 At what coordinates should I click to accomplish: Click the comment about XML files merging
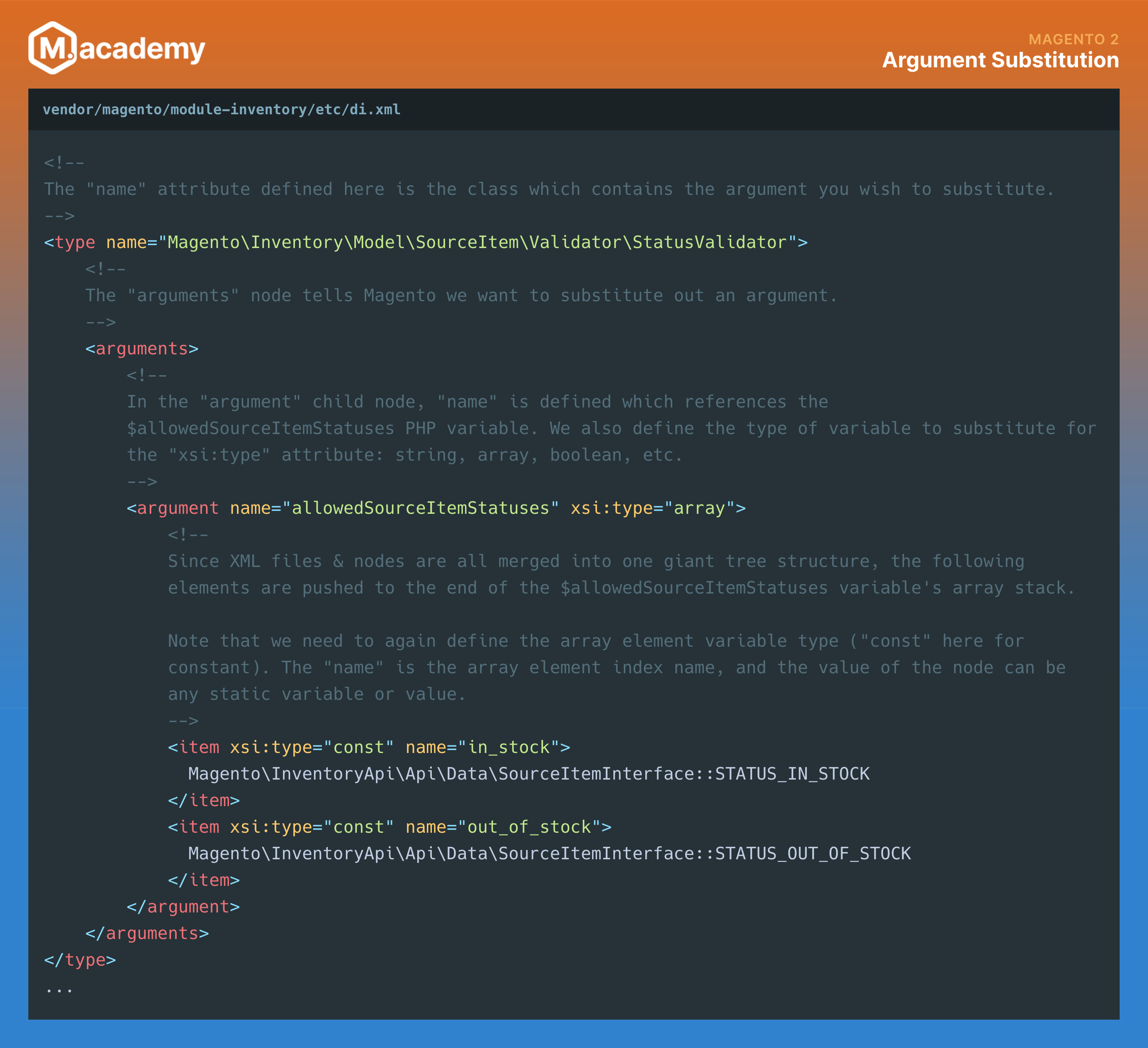pos(595,562)
